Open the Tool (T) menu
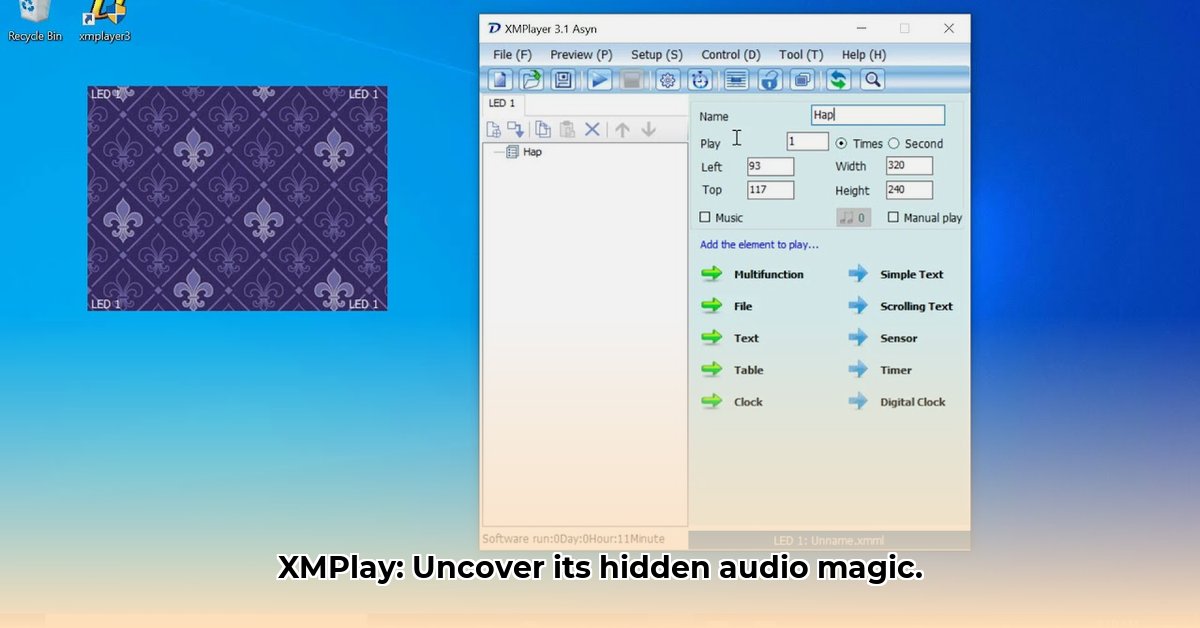The image size is (1200, 628). pos(801,55)
